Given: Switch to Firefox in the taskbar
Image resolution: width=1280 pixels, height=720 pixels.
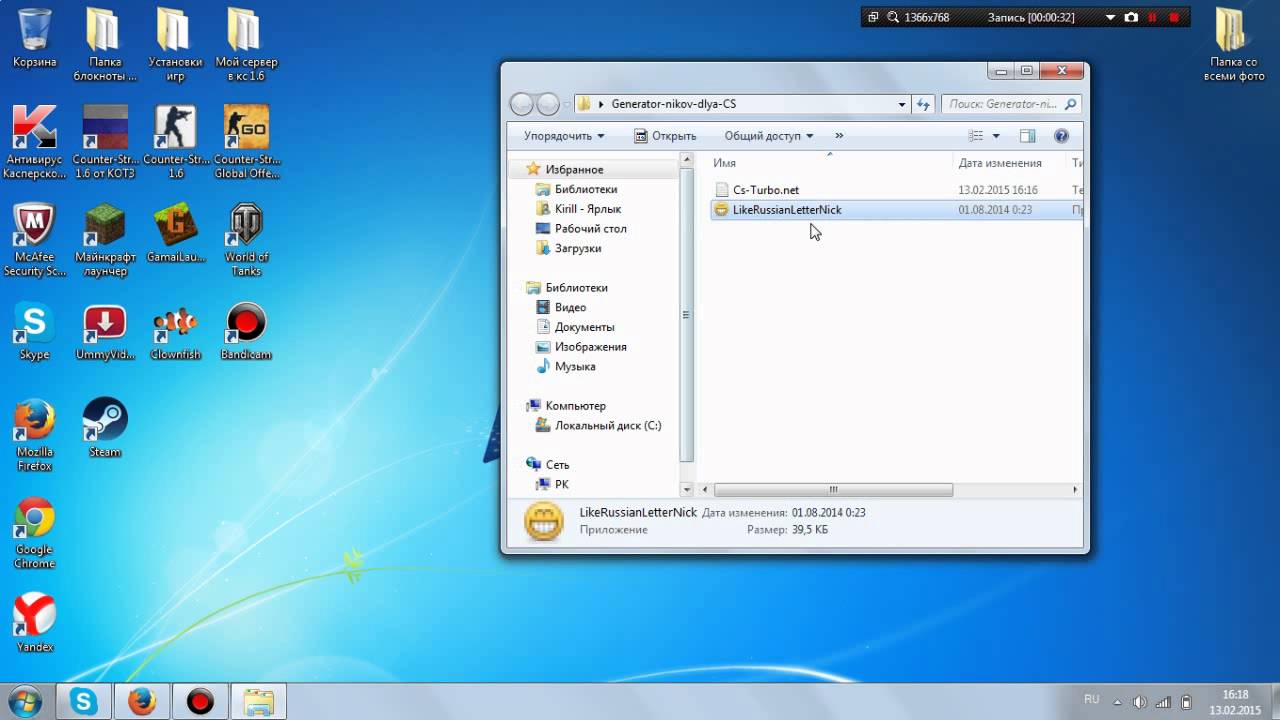Looking at the screenshot, I should point(142,702).
